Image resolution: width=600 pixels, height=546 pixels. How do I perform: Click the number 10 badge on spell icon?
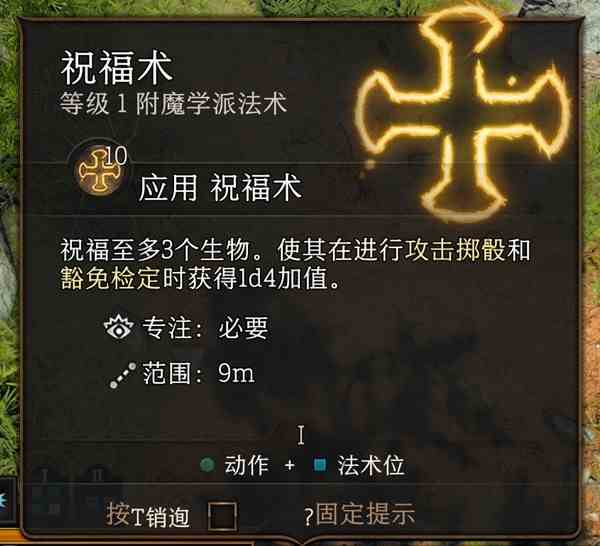pyautogui.click(x=116, y=155)
